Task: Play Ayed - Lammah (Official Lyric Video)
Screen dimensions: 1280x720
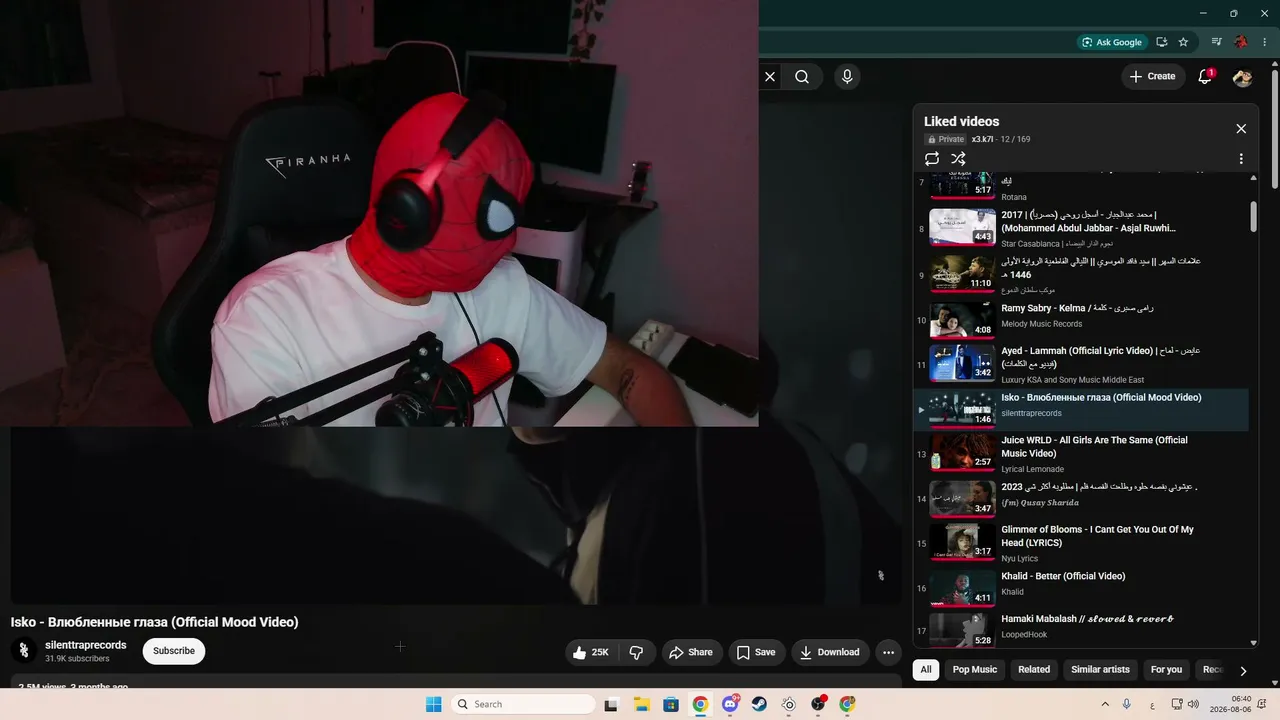Action: click(x=1083, y=365)
